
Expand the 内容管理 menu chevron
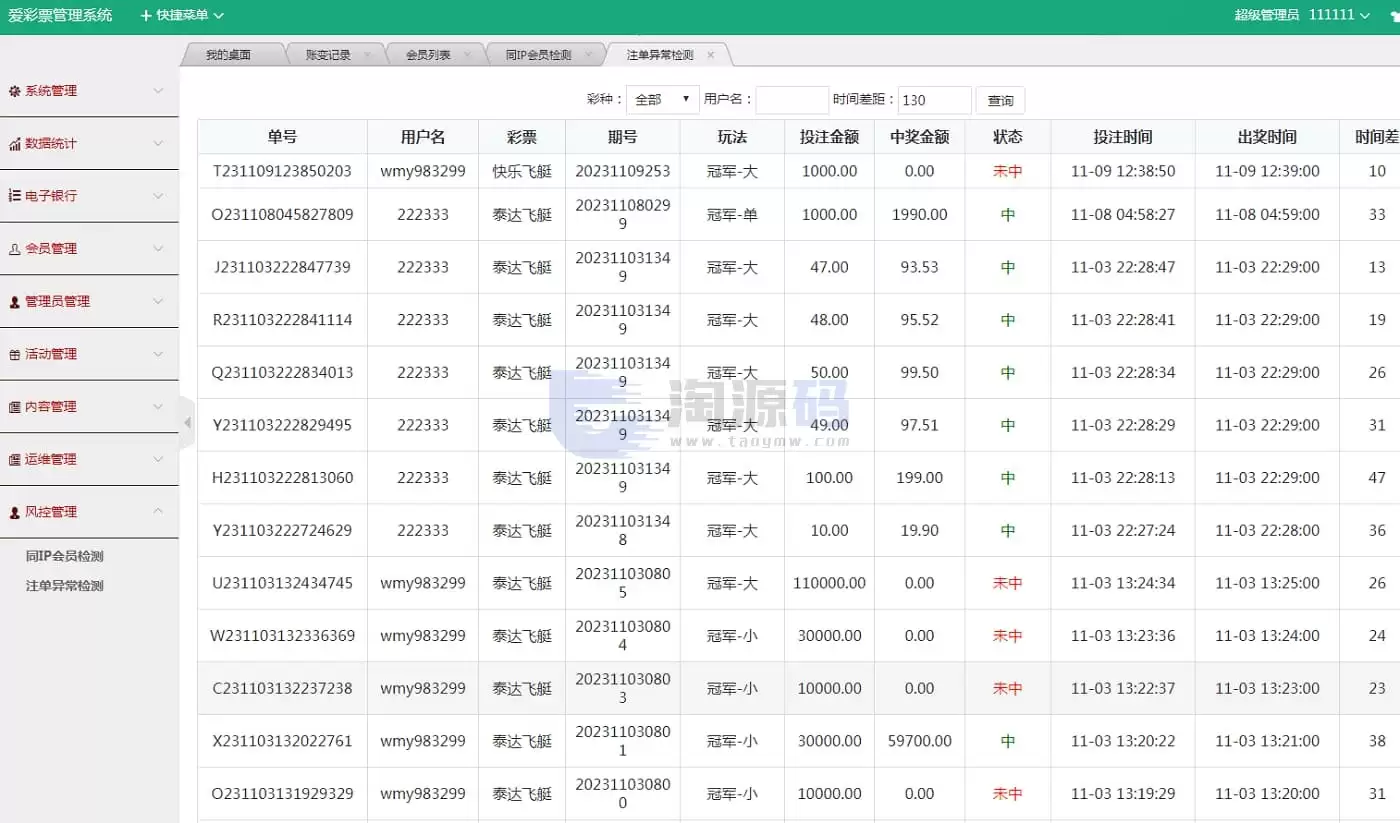(158, 407)
